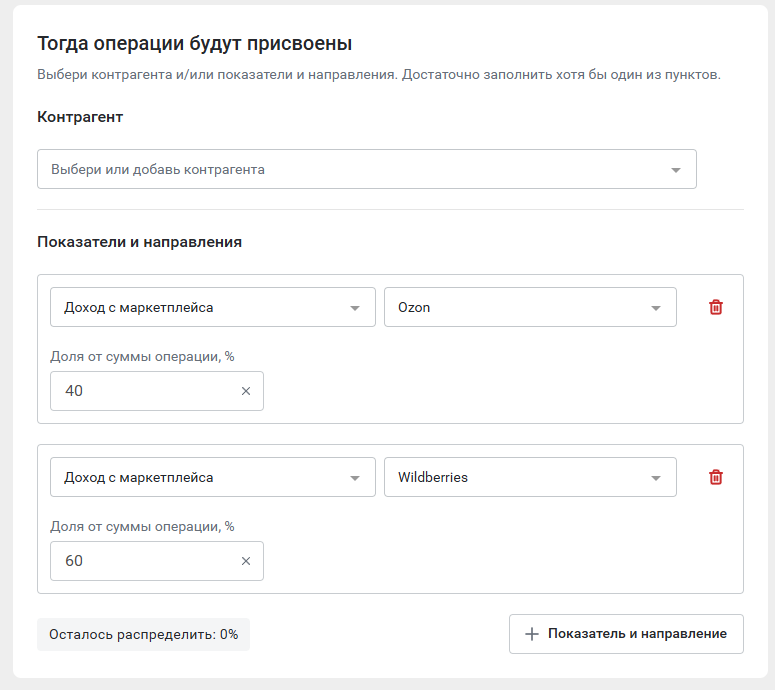Open first Доход с маркетплейса indicator dropdown
Image resolution: width=775 pixels, height=690 pixels.
click(213, 307)
